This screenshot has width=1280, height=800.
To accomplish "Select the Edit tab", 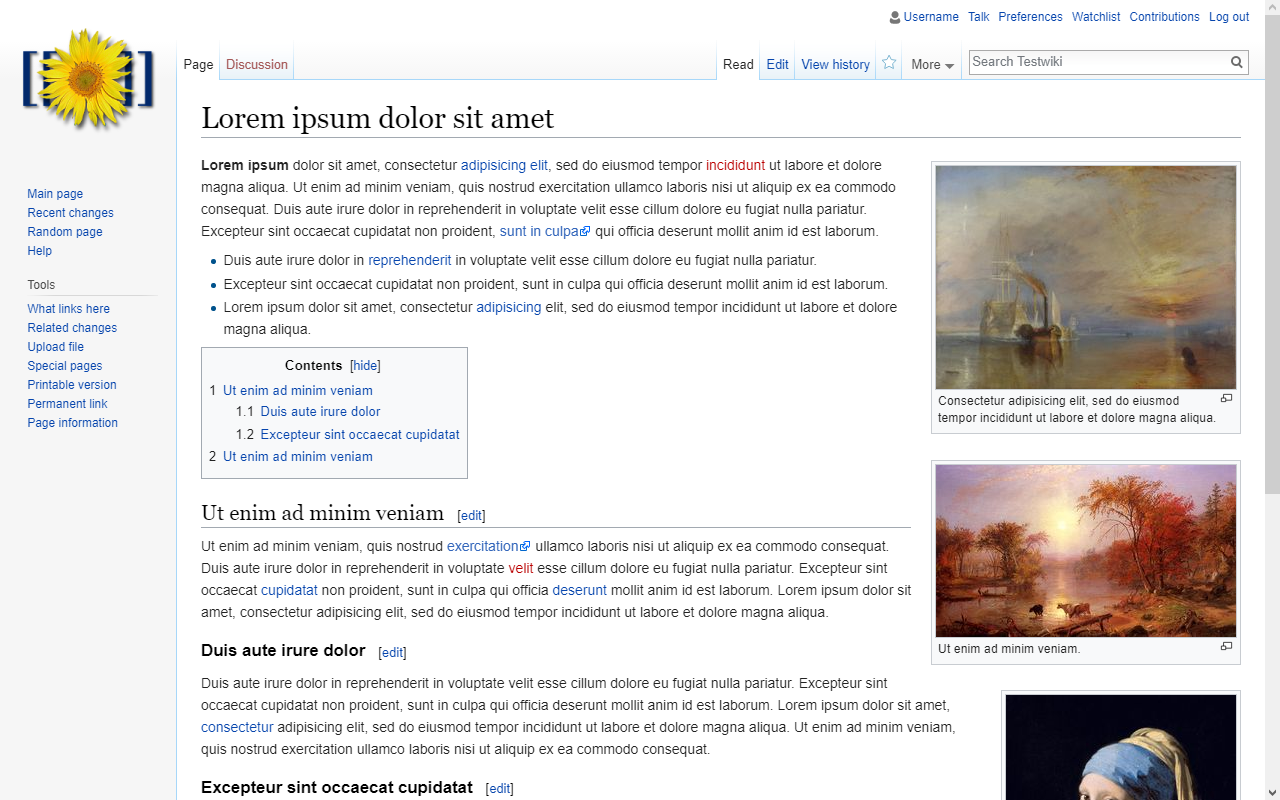I will (x=777, y=64).
